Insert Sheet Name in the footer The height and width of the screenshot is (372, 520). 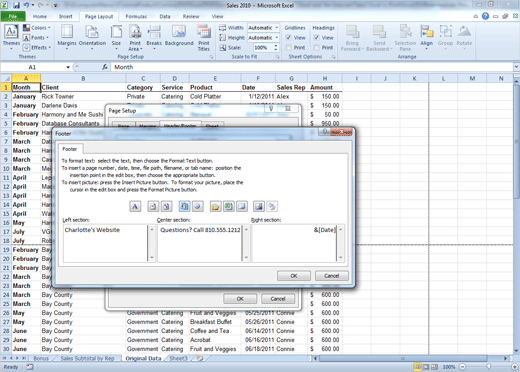click(242, 207)
